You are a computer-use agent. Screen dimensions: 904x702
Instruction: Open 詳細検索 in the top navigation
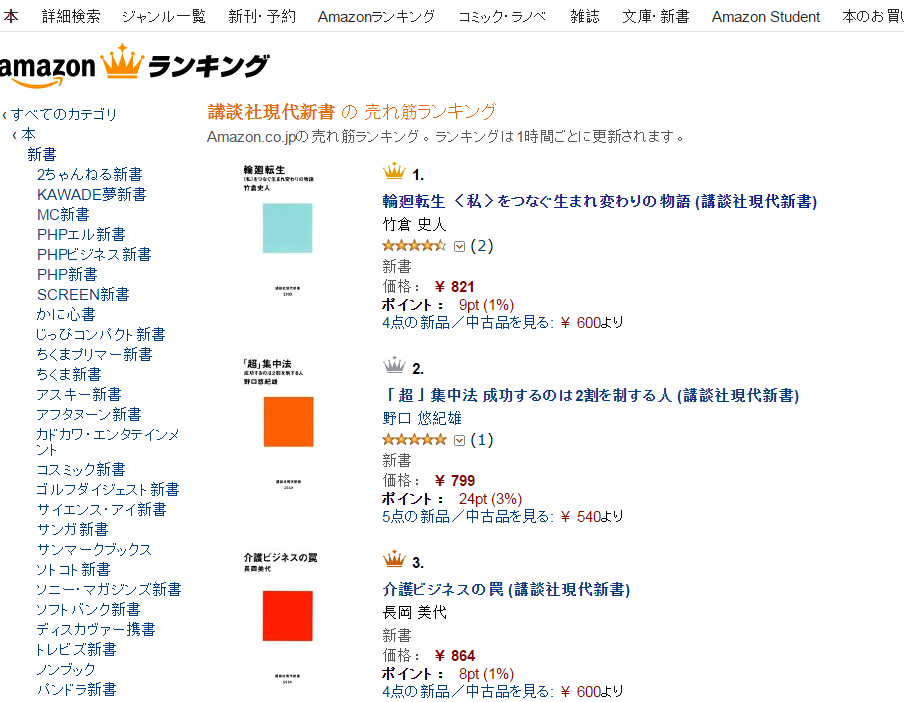71,16
